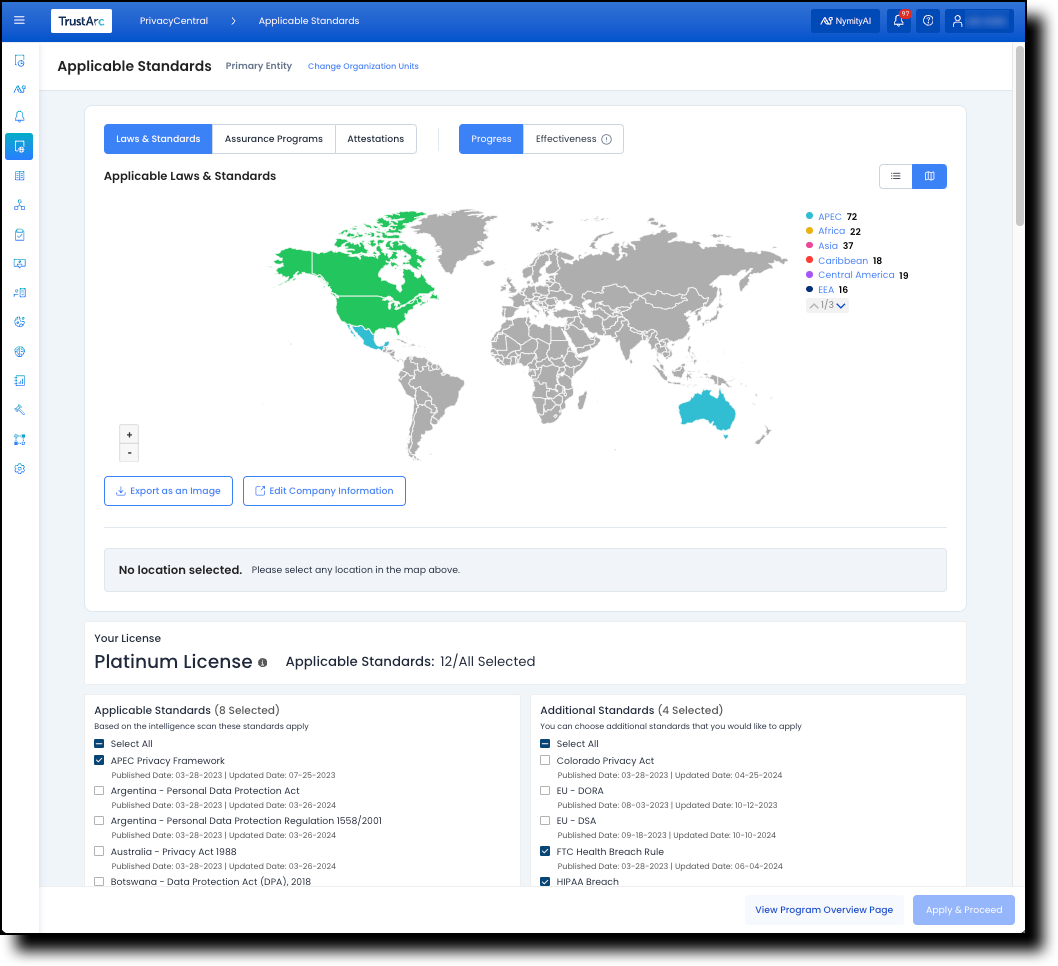1058x966 pixels.
Task: Collapse the legend using the up chevron
Action: coord(813,305)
